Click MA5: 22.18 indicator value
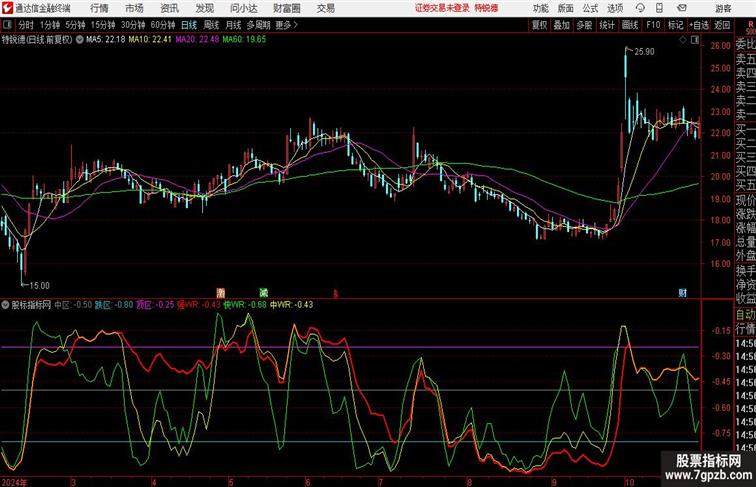Screen dimensions: 756x487 coord(106,40)
